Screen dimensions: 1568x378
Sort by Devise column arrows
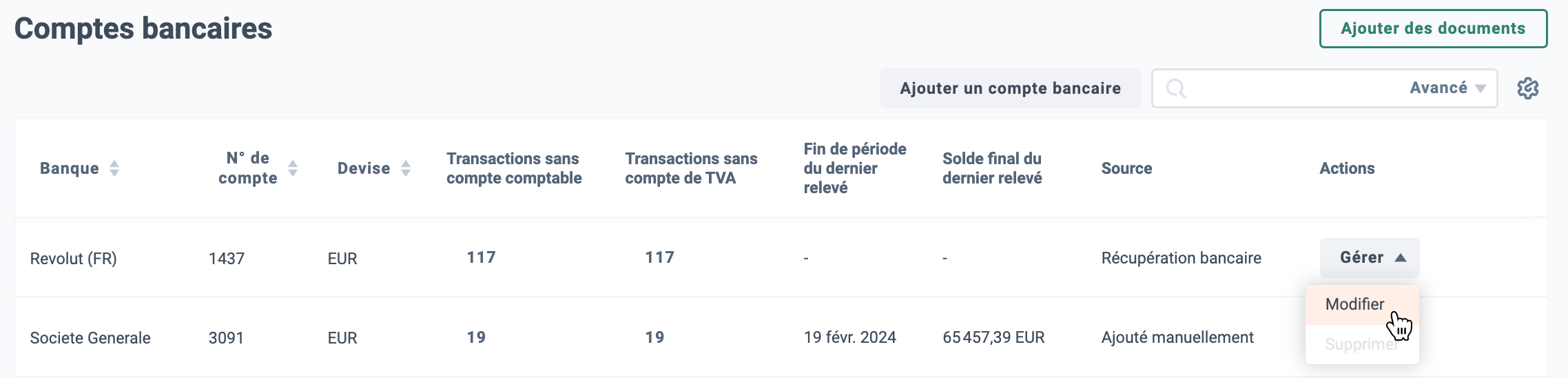click(x=406, y=168)
